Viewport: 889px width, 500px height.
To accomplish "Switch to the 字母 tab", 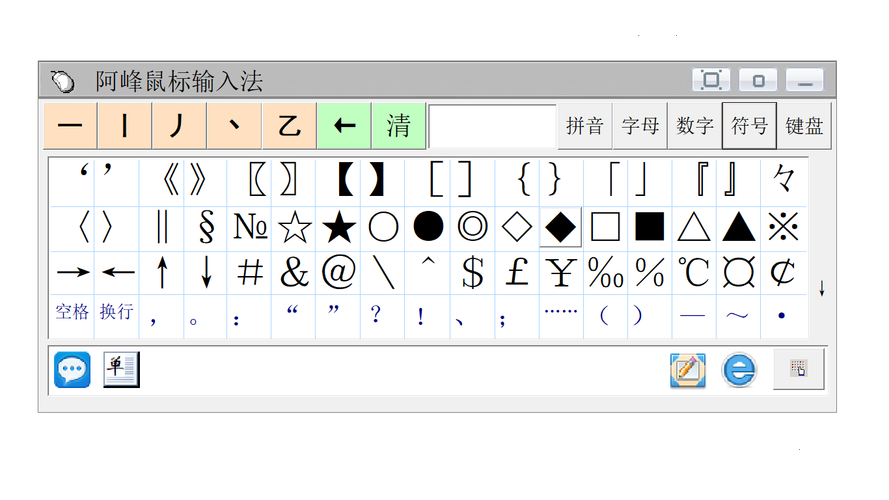I will pos(640,126).
